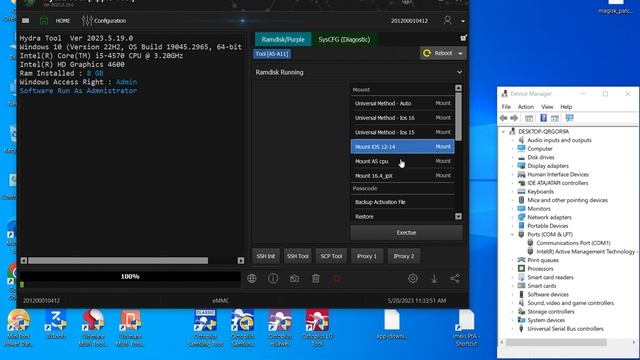The width and height of the screenshot is (640, 360).
Task: Select the Backup Activation File option
Action: [402, 202]
